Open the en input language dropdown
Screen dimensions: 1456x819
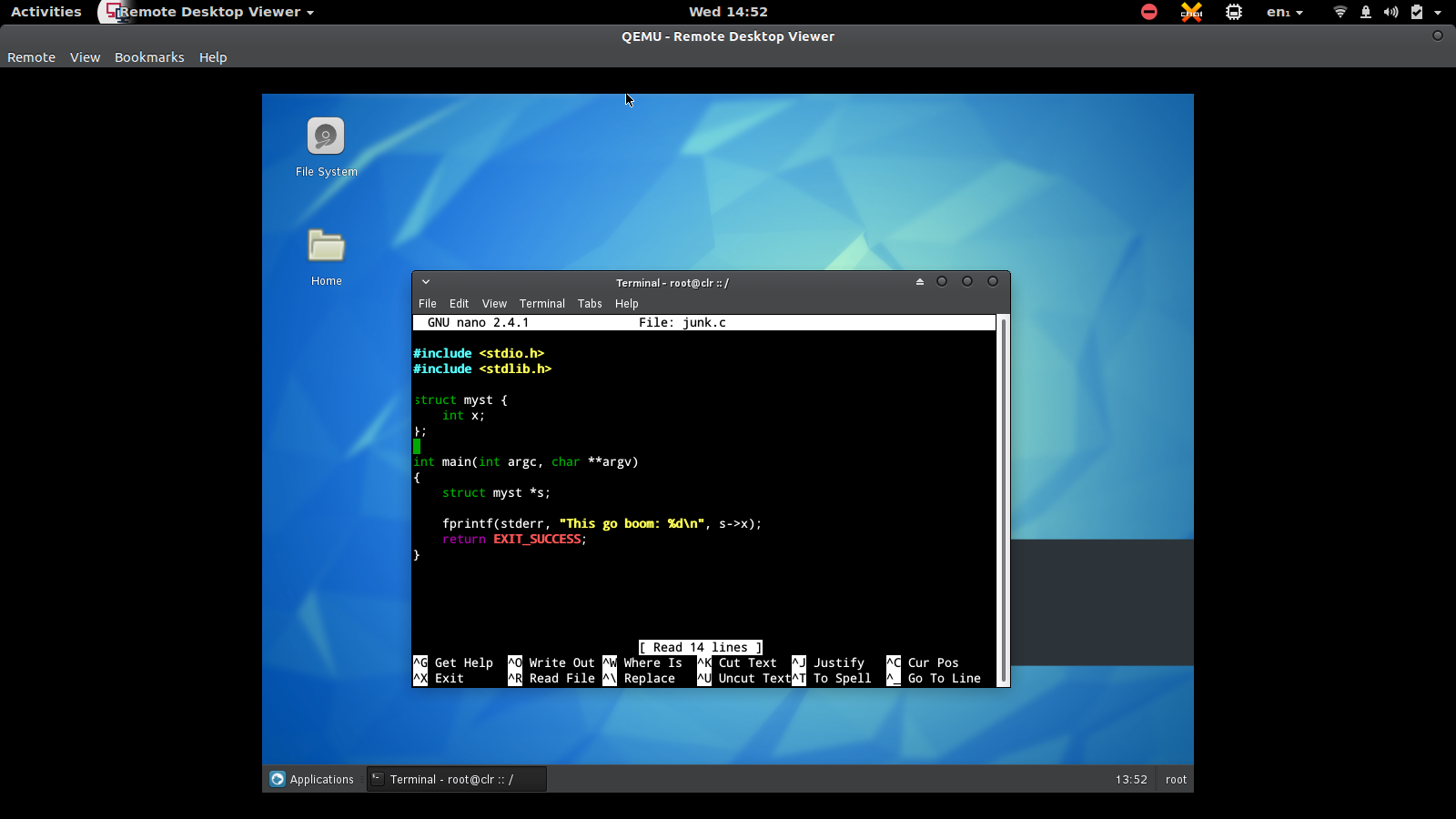coord(1285,12)
